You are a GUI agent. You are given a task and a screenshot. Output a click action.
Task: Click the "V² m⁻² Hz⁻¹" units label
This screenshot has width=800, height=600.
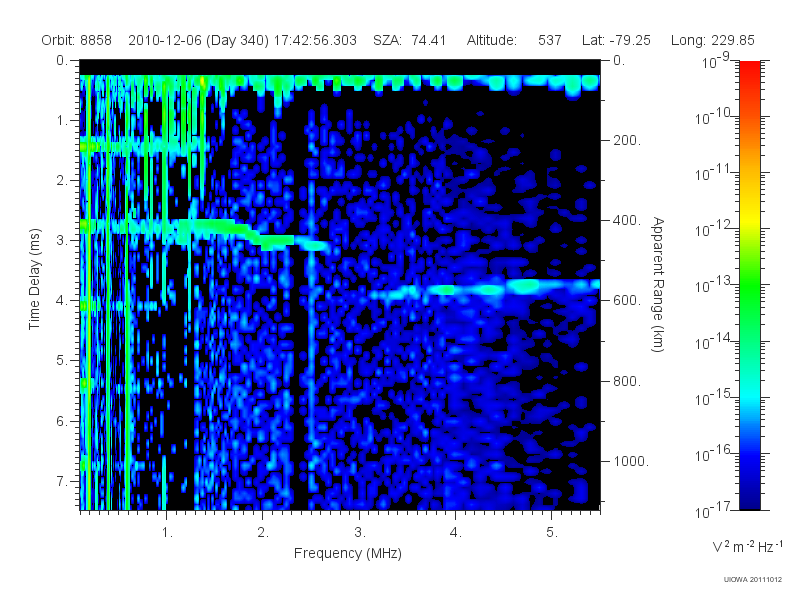[747, 546]
